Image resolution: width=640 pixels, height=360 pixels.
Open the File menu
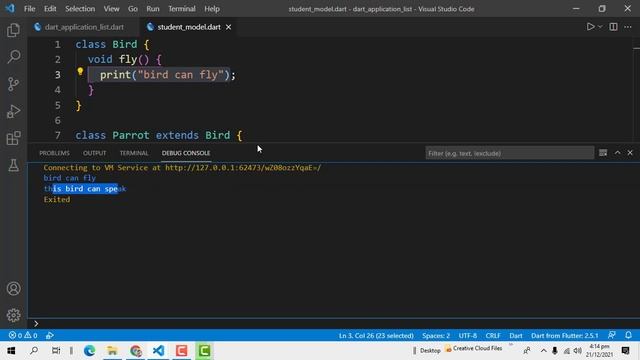[x=29, y=9]
